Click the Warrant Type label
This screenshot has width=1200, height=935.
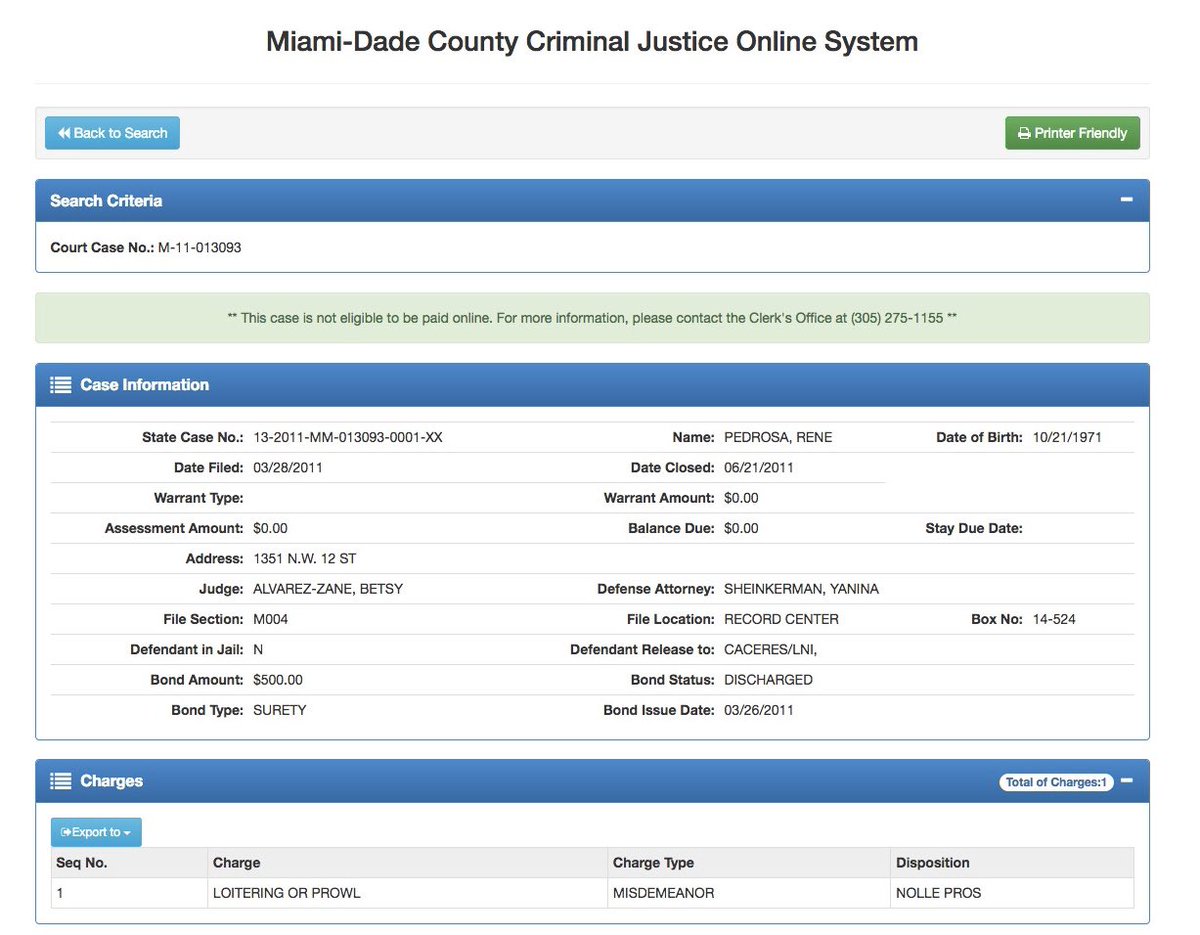pyautogui.click(x=198, y=498)
